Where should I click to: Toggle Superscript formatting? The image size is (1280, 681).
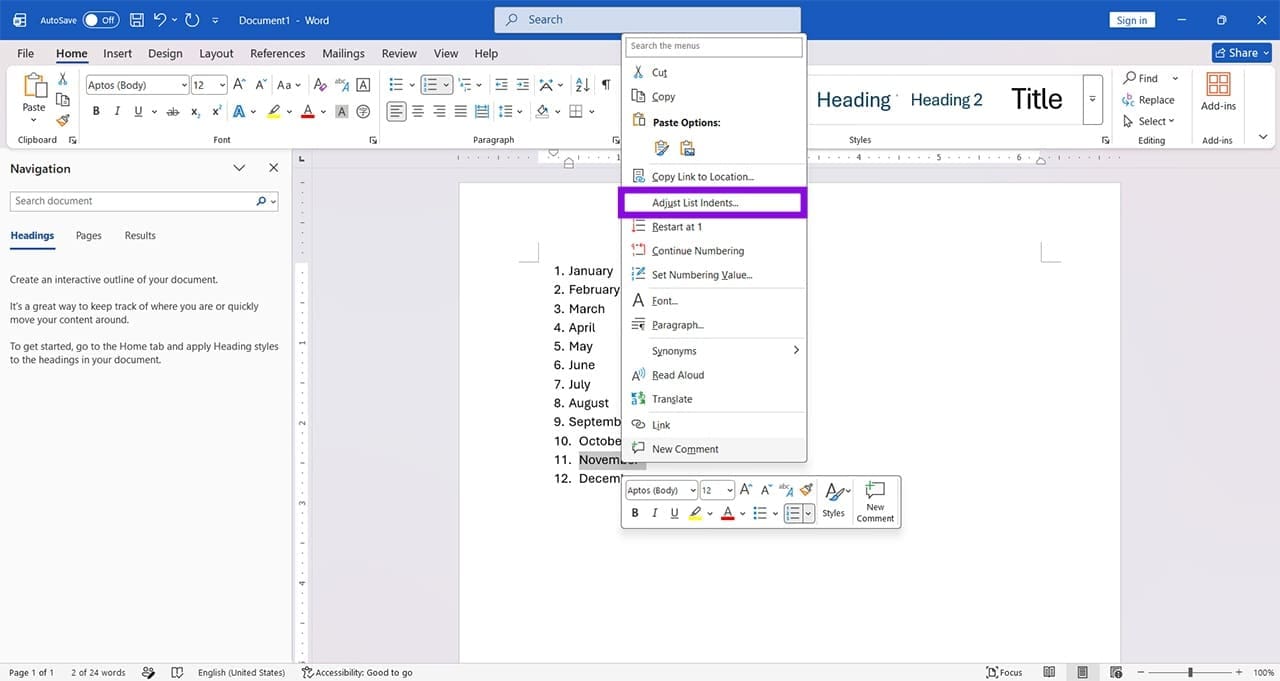point(217,112)
